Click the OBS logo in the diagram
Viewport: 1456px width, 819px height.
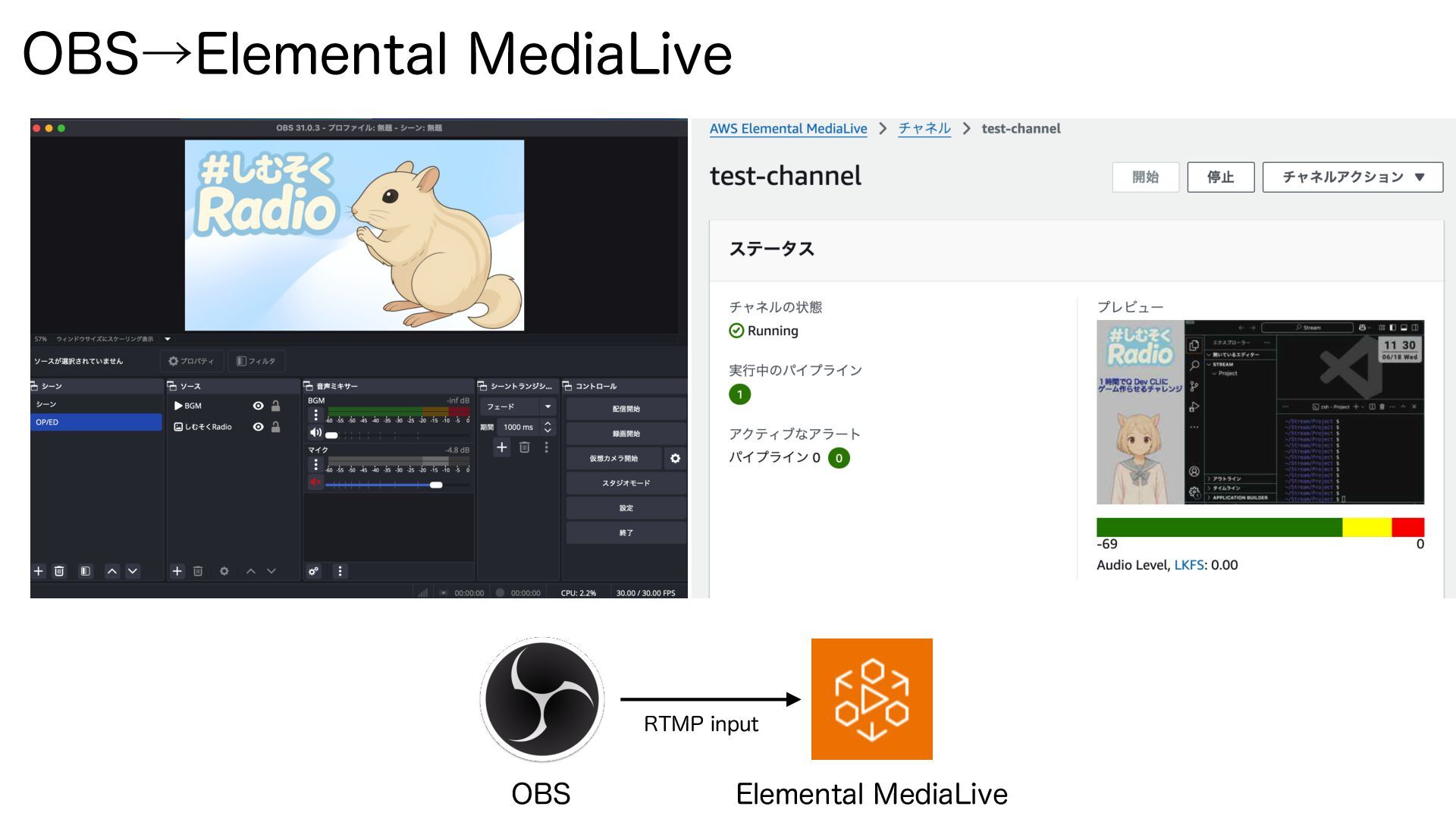(x=541, y=699)
